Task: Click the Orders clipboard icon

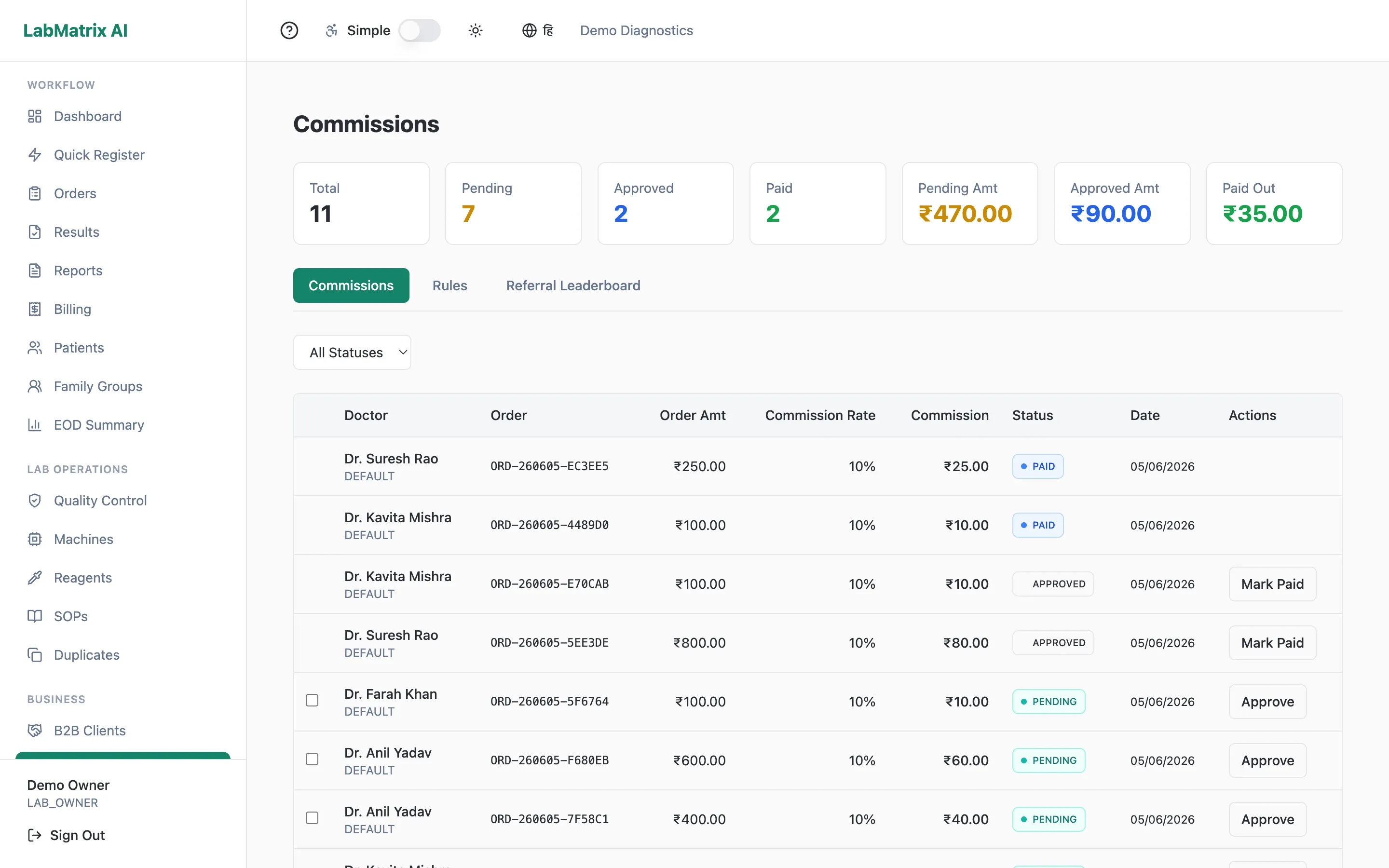Action: pyautogui.click(x=35, y=193)
